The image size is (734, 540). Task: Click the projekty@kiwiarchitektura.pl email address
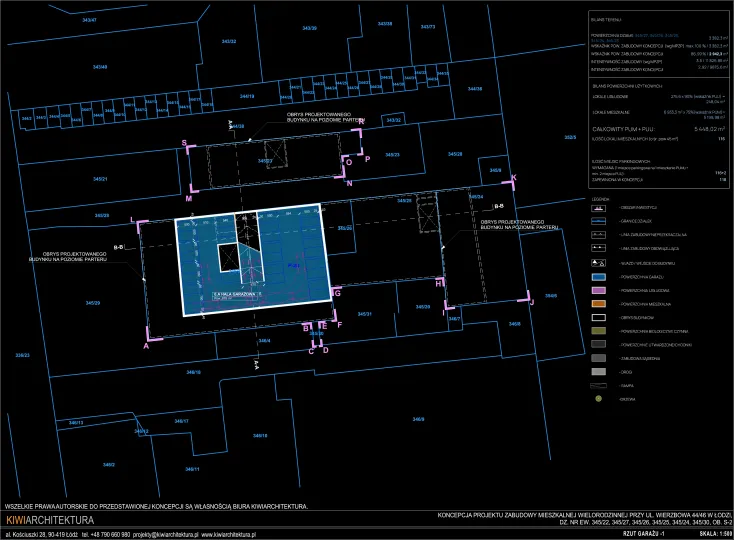[x=165, y=535]
